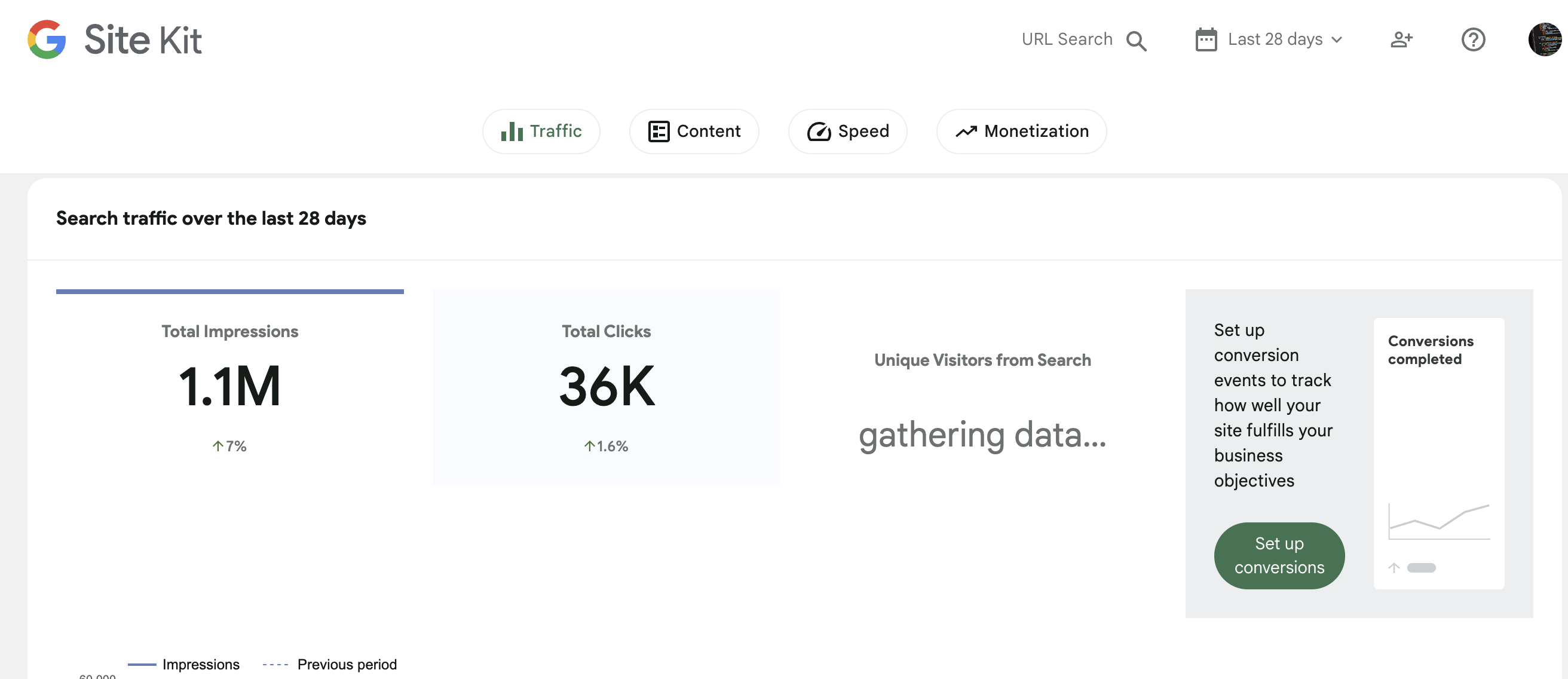Open the user account avatar

1545,40
